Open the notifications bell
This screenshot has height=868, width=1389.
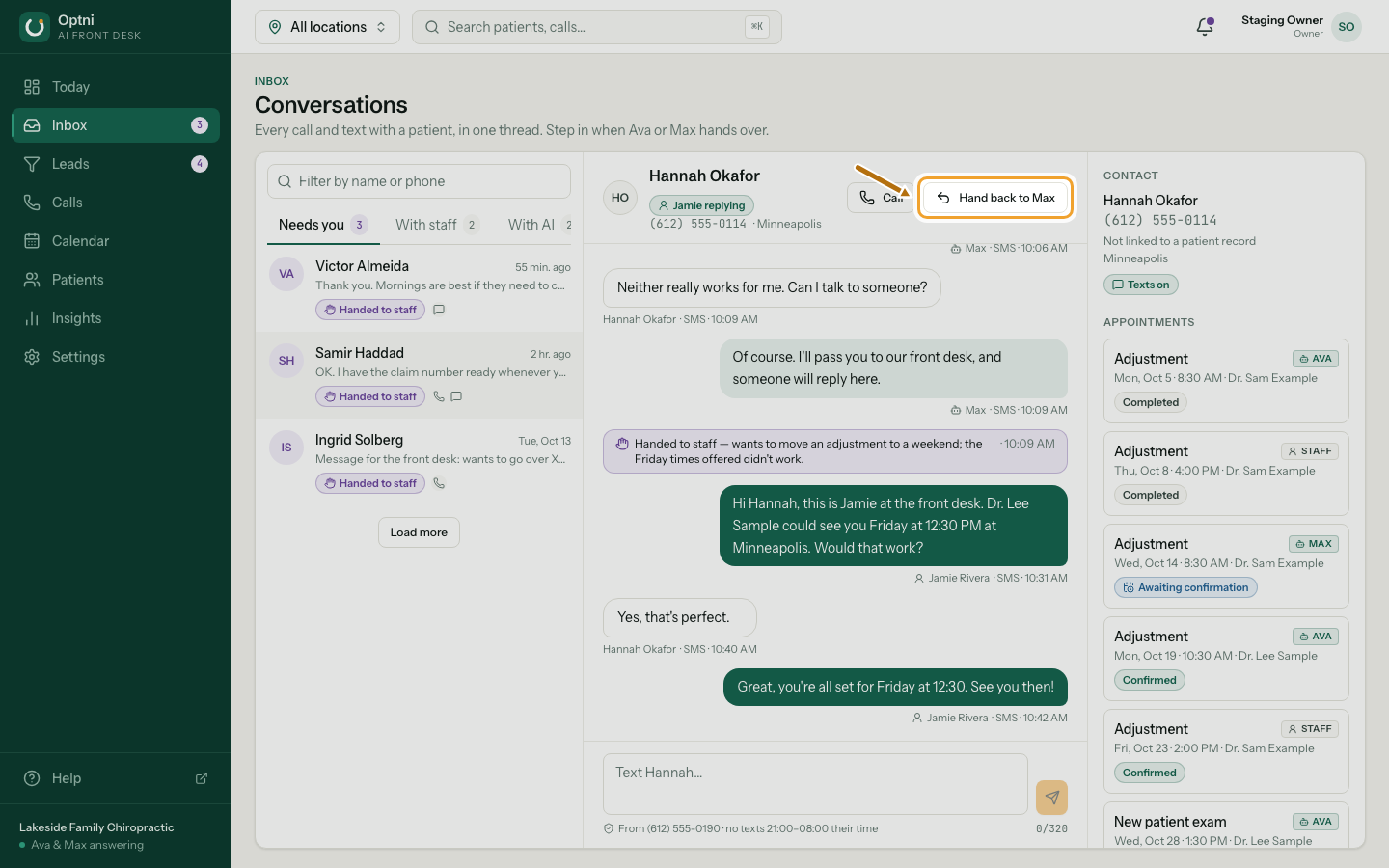point(1205,27)
